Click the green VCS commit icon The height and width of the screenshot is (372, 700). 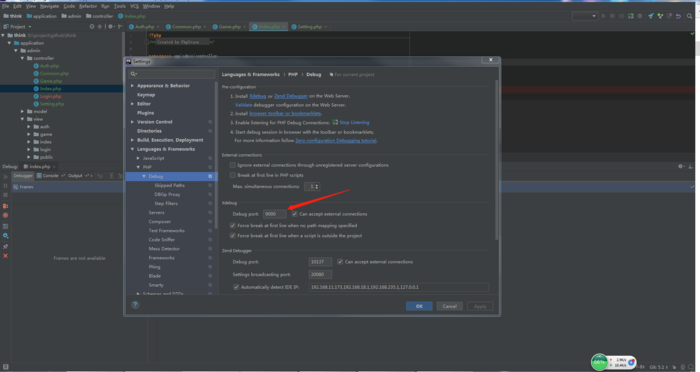[660, 16]
